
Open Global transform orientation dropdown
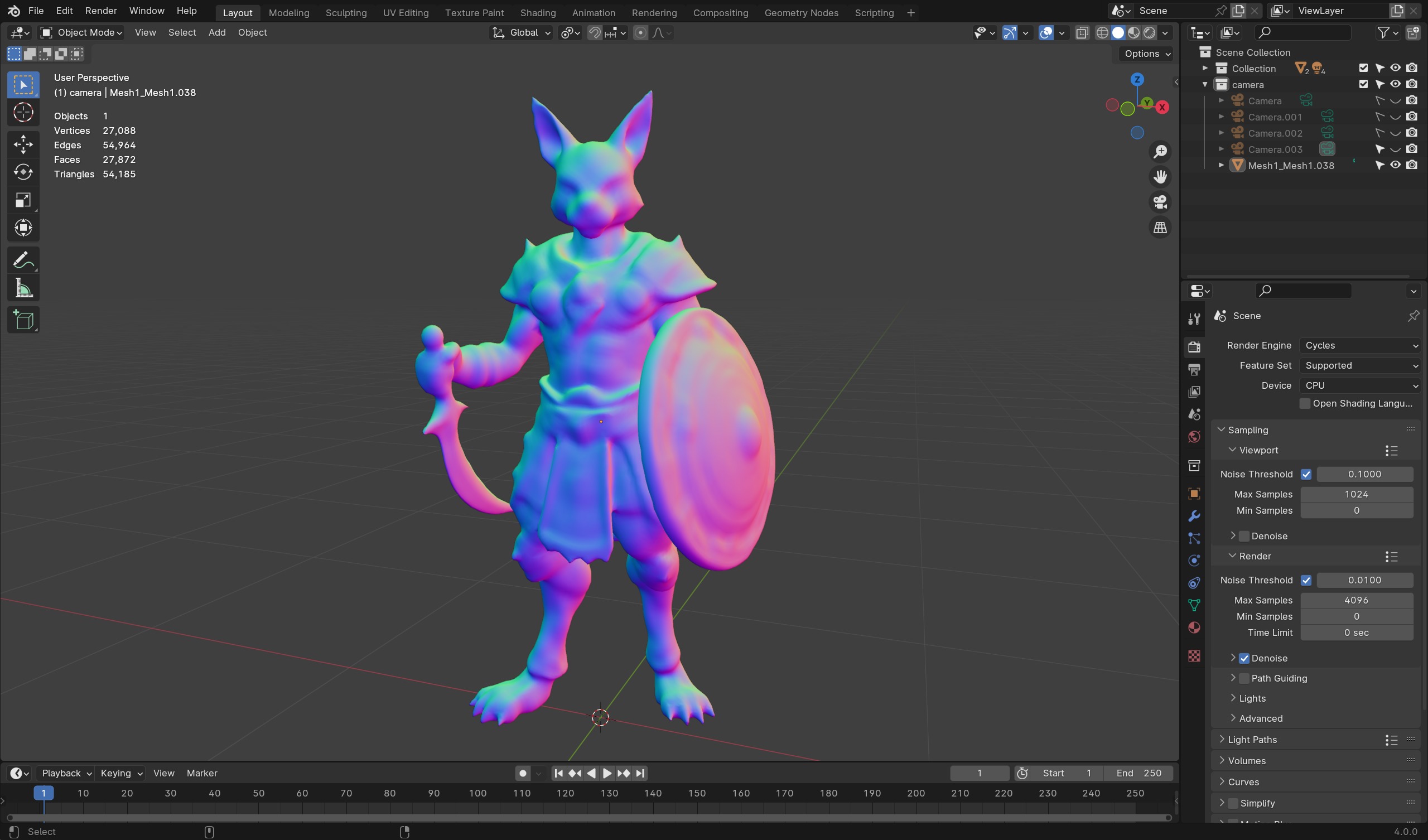tap(521, 33)
